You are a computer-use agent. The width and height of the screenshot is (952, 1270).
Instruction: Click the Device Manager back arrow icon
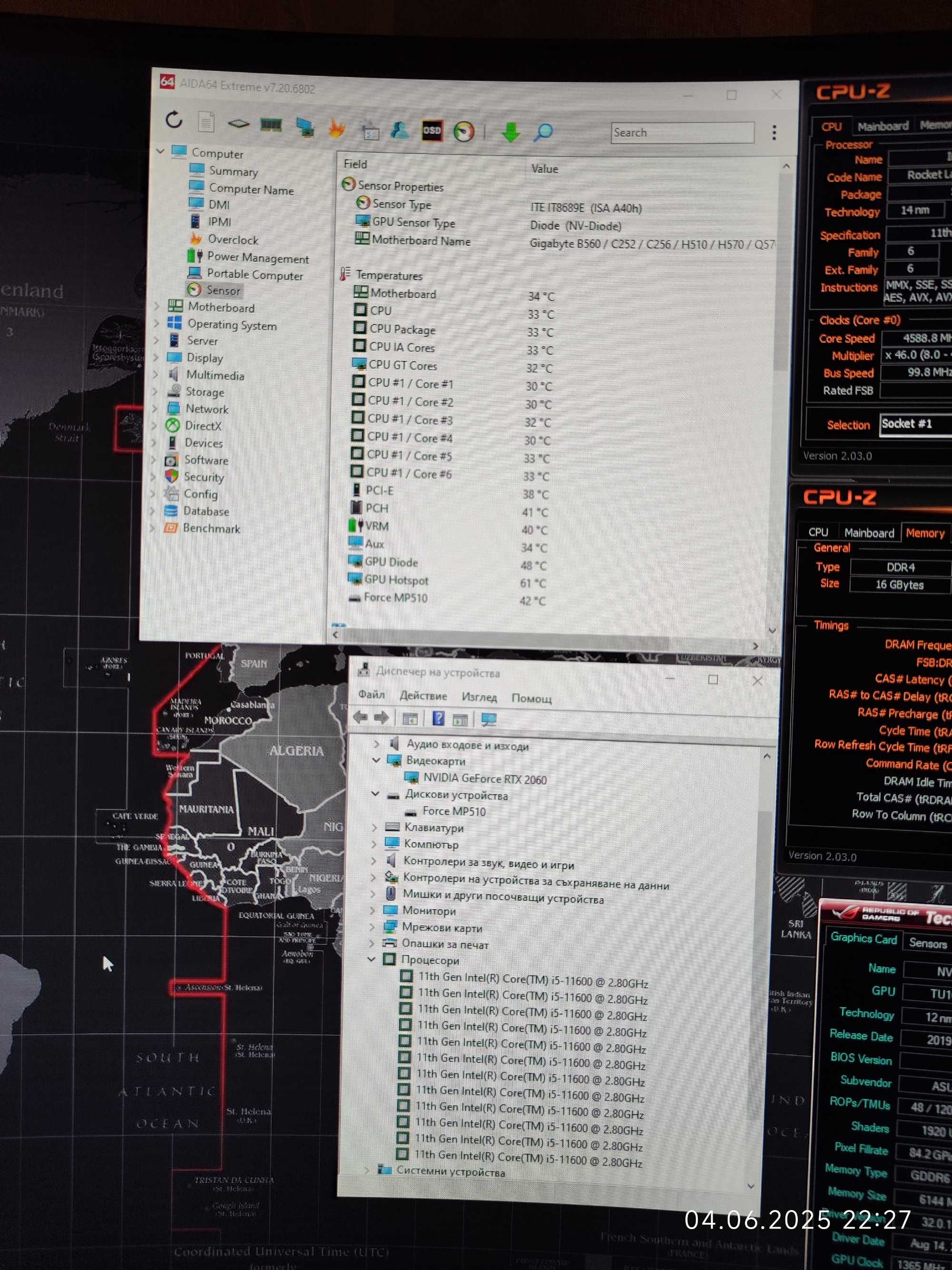click(360, 717)
